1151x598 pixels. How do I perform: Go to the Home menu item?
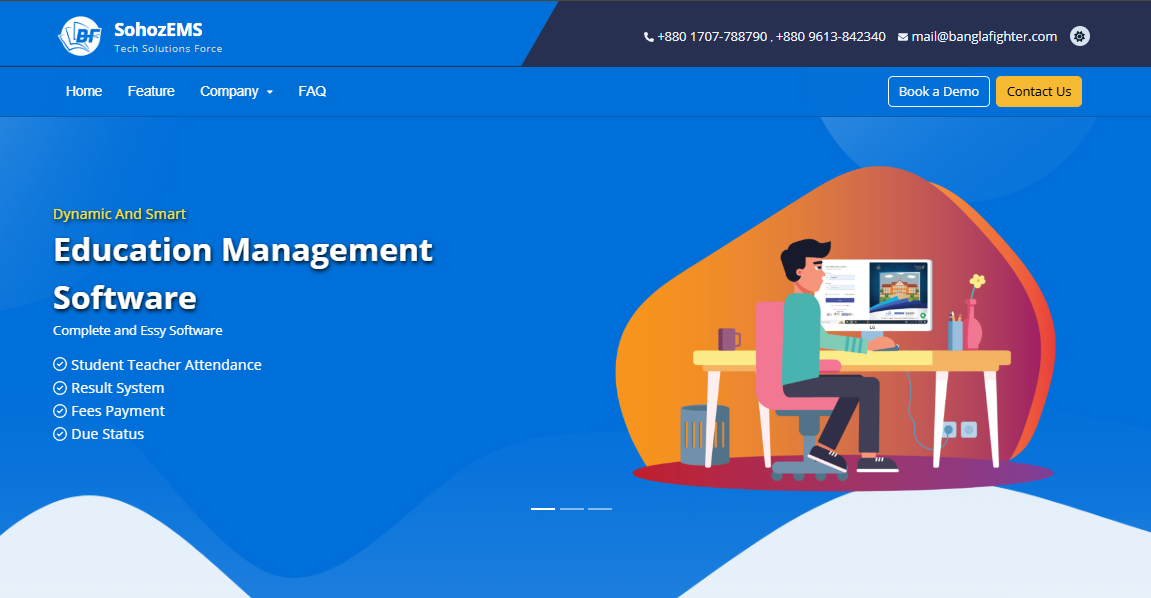[x=84, y=91]
